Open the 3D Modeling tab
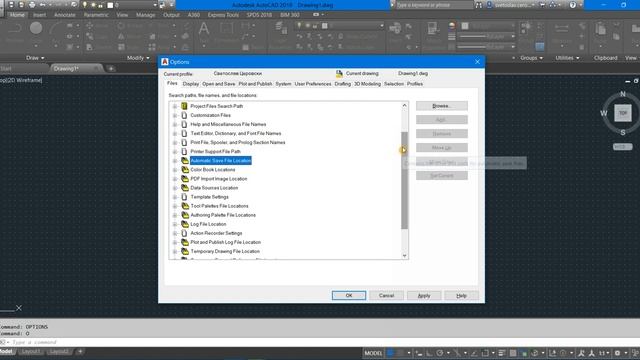This screenshot has height=360, width=640. pos(367,84)
